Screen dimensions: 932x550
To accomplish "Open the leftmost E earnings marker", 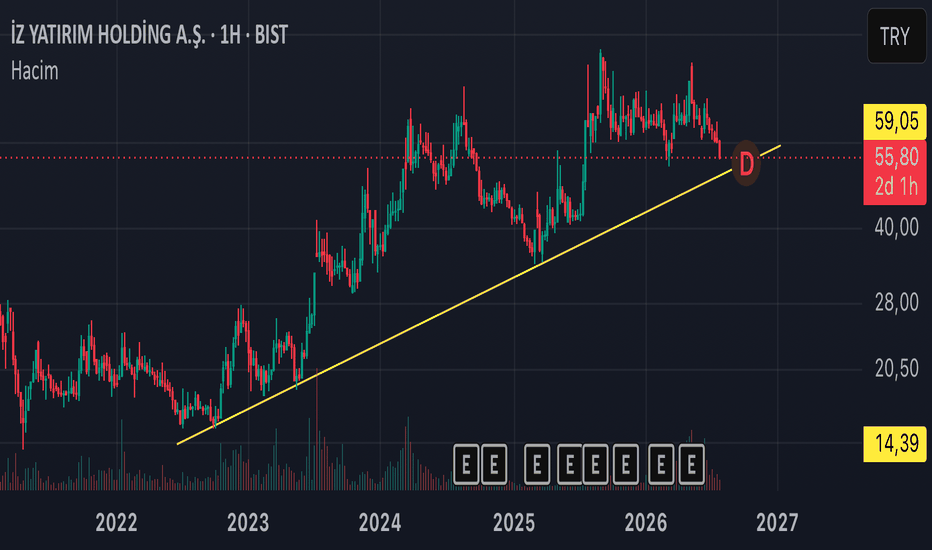I will pos(466,464).
